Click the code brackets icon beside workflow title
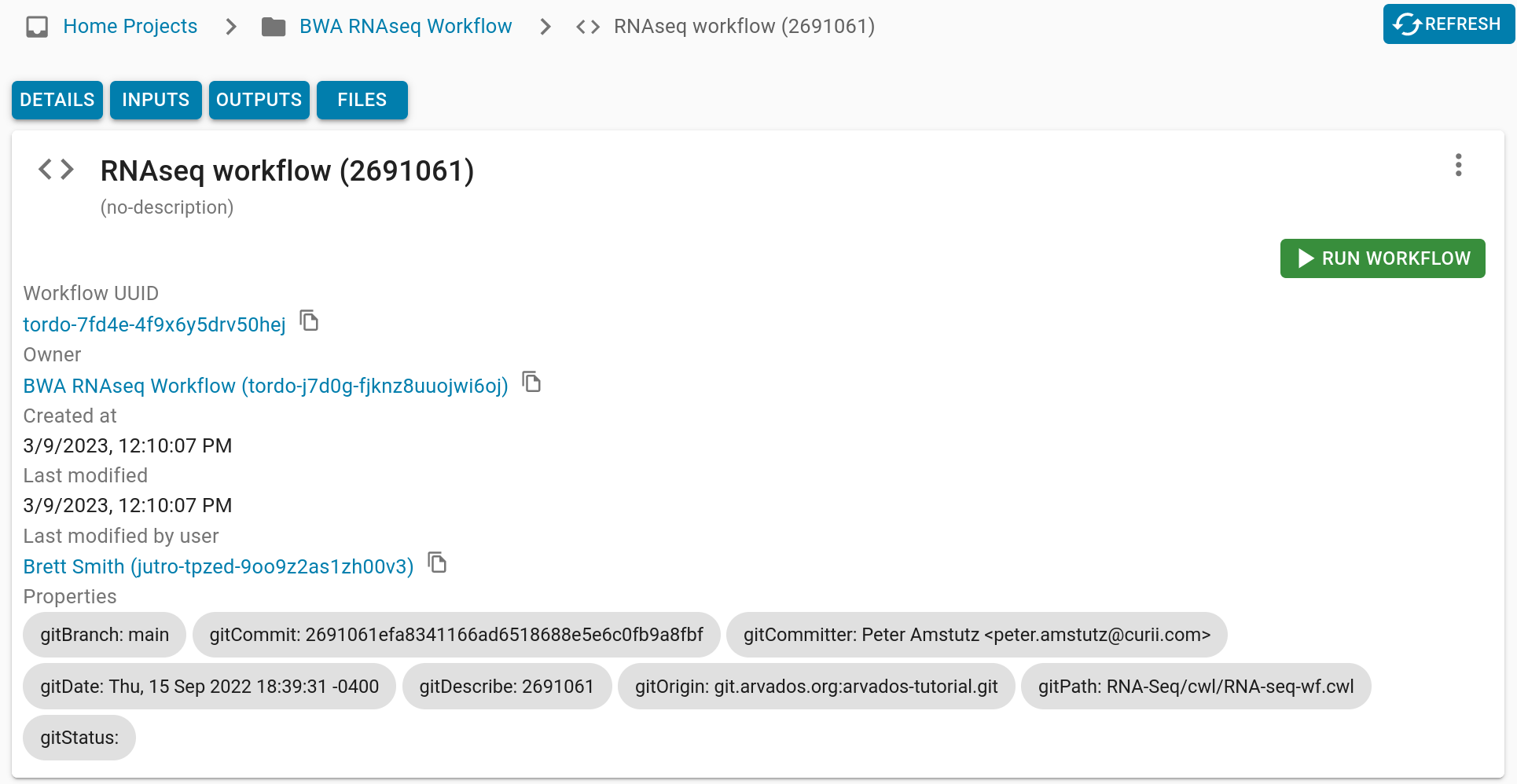Image resolution: width=1517 pixels, height=784 pixels. click(x=57, y=169)
